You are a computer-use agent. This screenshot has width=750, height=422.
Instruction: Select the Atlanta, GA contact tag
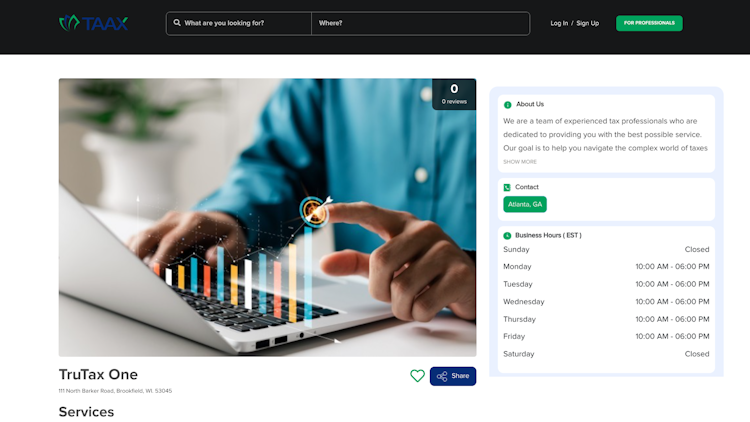[525, 204]
